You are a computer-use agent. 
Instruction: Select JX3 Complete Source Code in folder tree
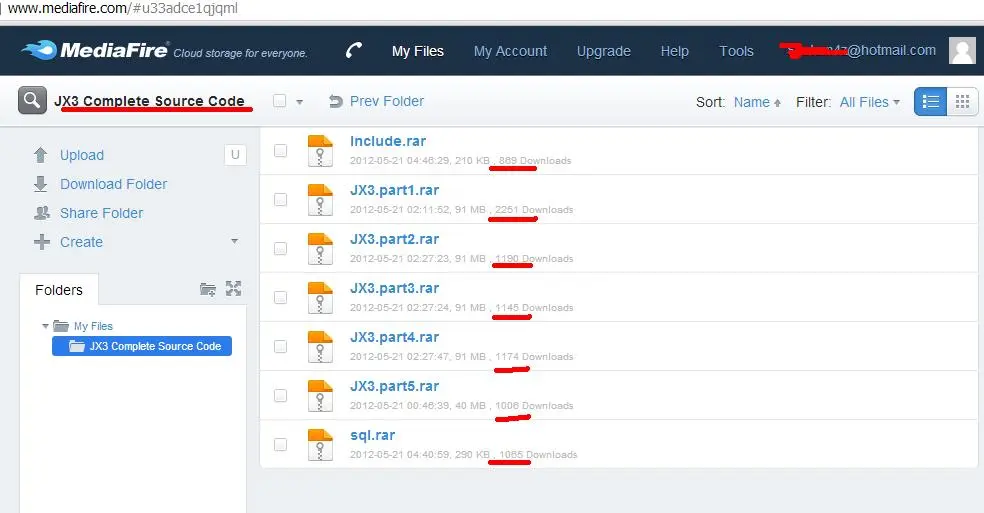point(142,346)
